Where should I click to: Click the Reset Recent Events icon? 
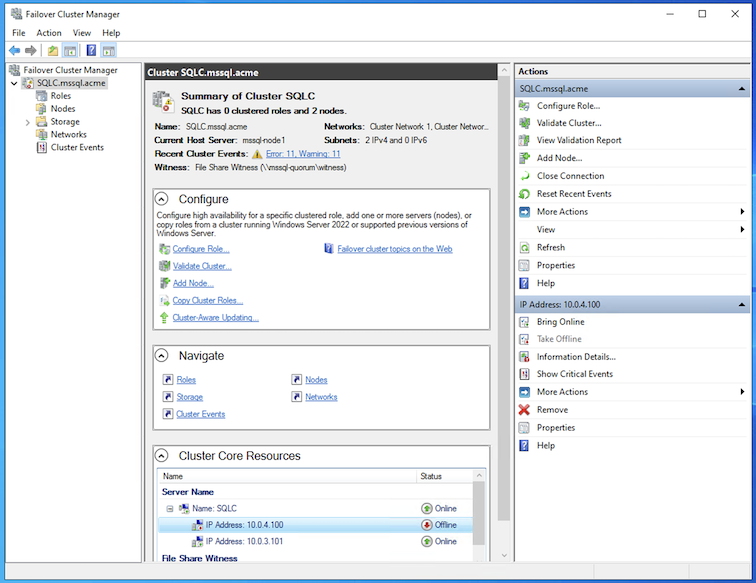tap(524, 194)
